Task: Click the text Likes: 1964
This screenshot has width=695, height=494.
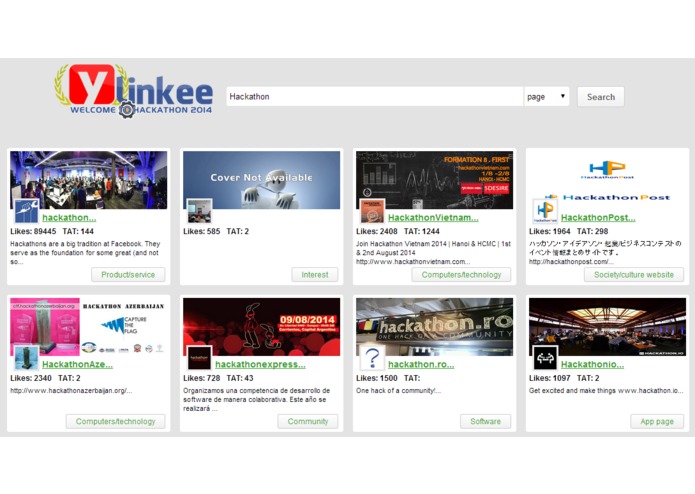Action: coord(550,231)
